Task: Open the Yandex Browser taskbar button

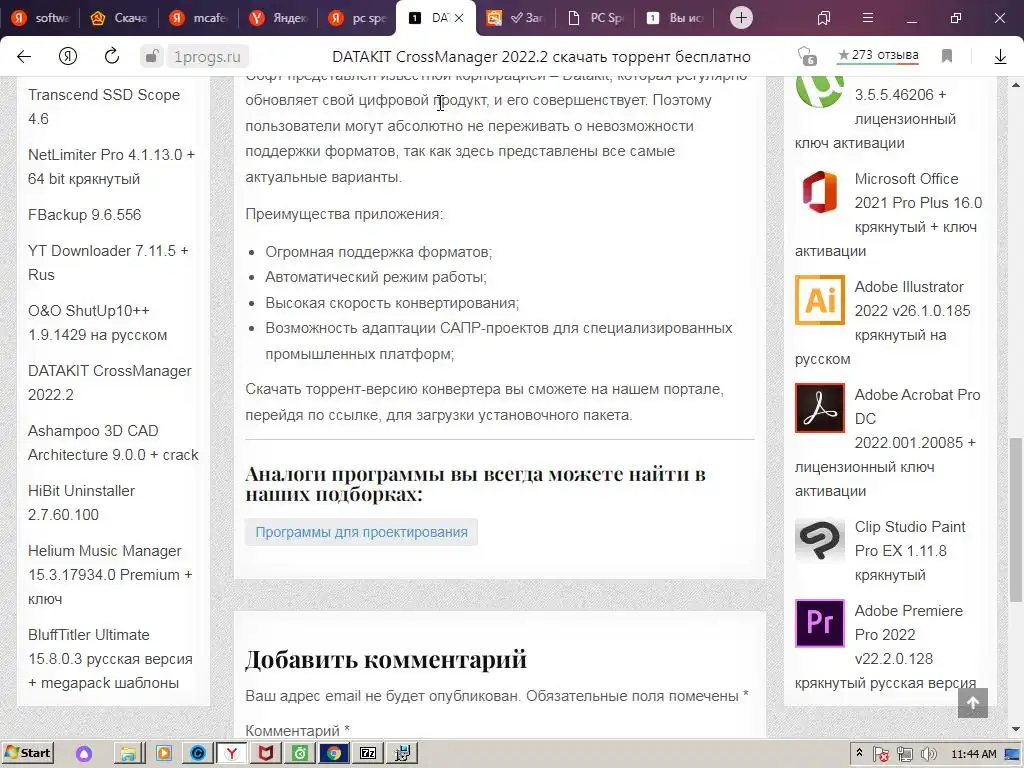Action: (x=231, y=754)
